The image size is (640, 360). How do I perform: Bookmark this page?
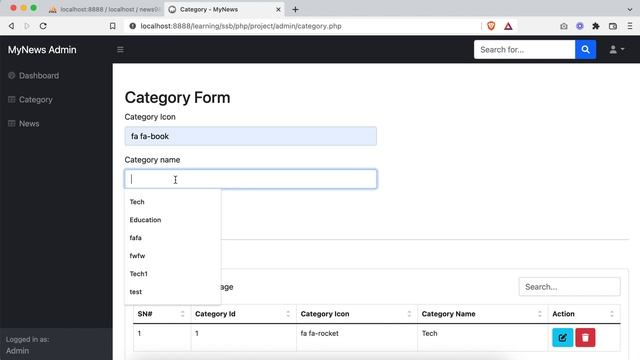pyautogui.click(x=113, y=26)
